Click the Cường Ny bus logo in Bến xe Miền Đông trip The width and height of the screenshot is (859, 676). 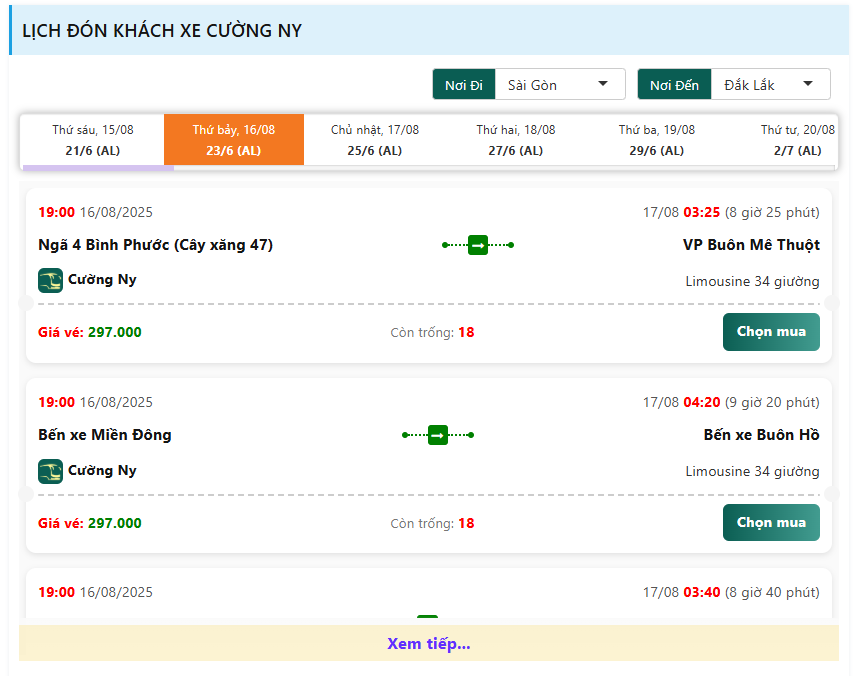(50, 471)
